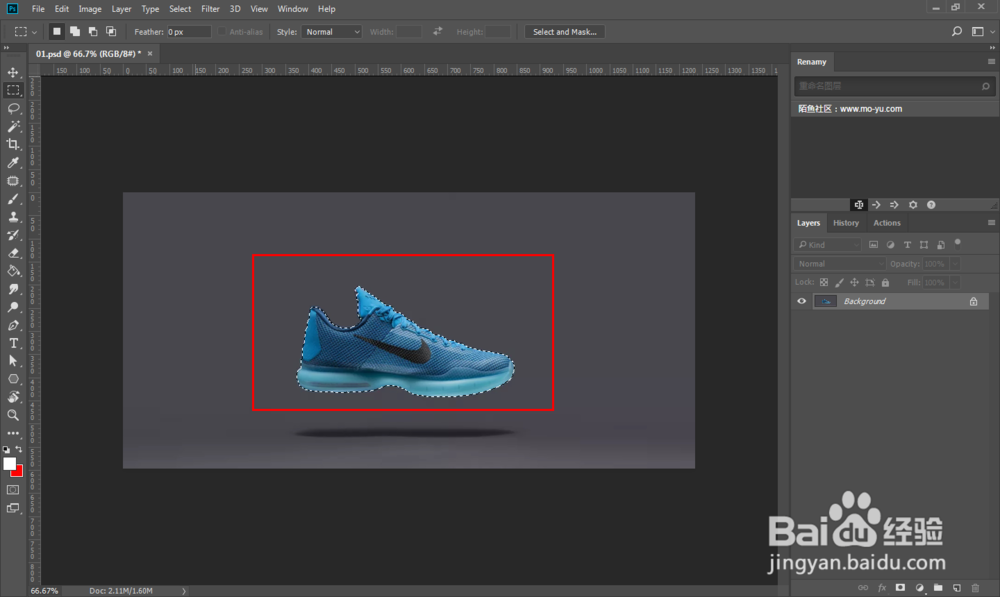The image size is (1000, 597).
Task: Open the Select menu
Action: click(180, 9)
